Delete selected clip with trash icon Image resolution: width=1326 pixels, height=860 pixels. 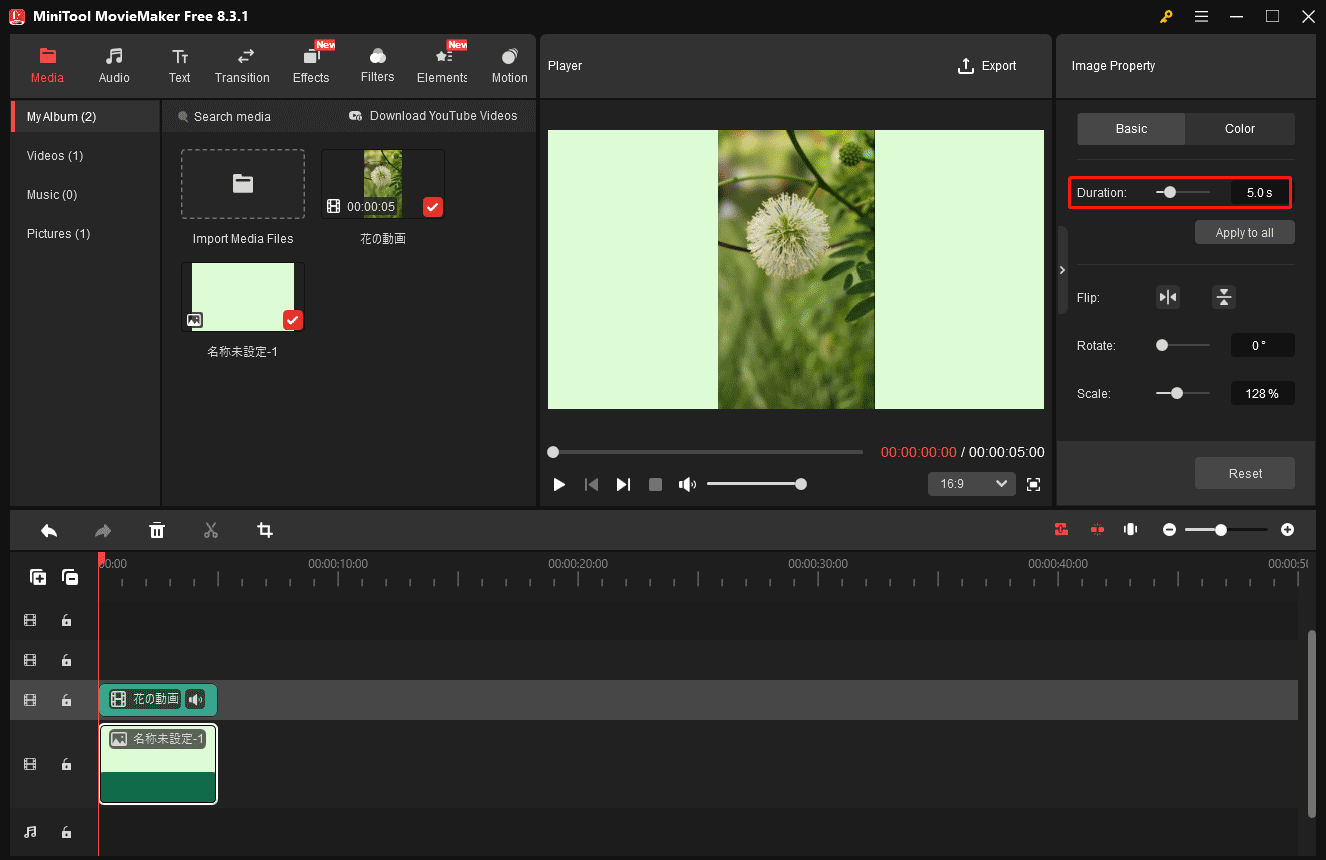157,530
